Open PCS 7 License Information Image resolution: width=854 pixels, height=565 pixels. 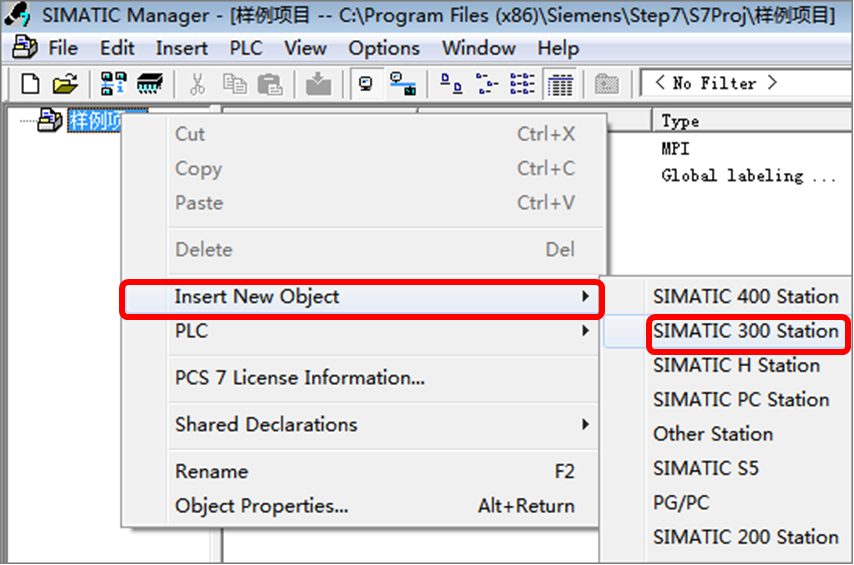pyautogui.click(x=362, y=378)
